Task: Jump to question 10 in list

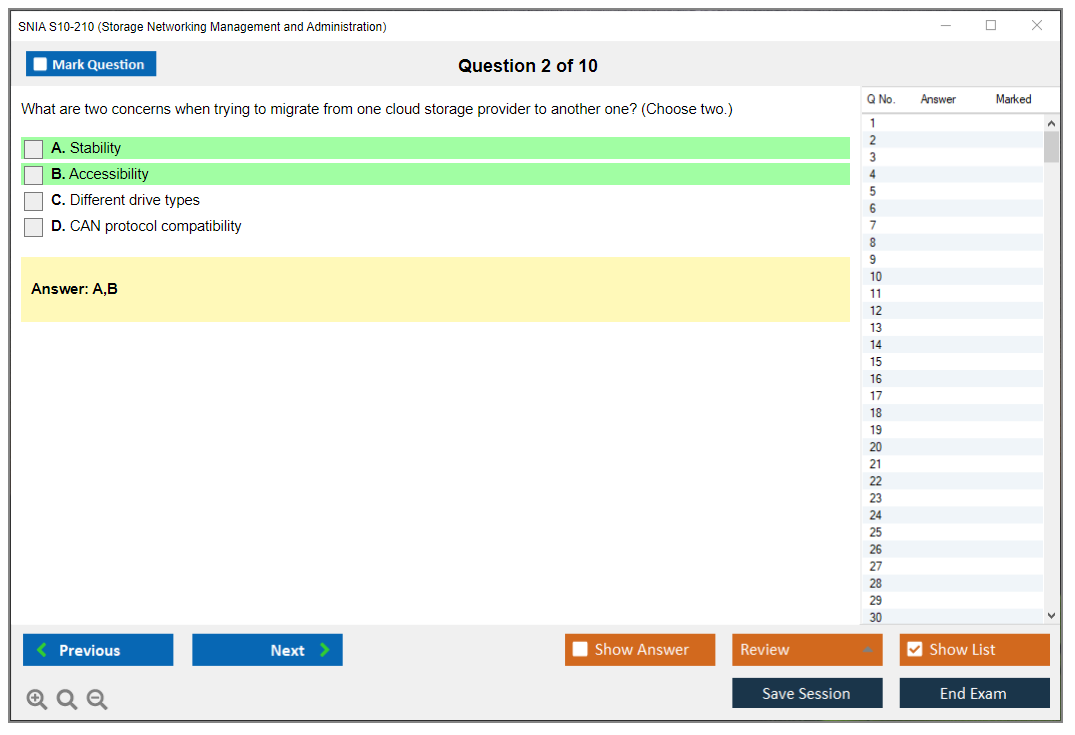Action: pyautogui.click(x=876, y=277)
